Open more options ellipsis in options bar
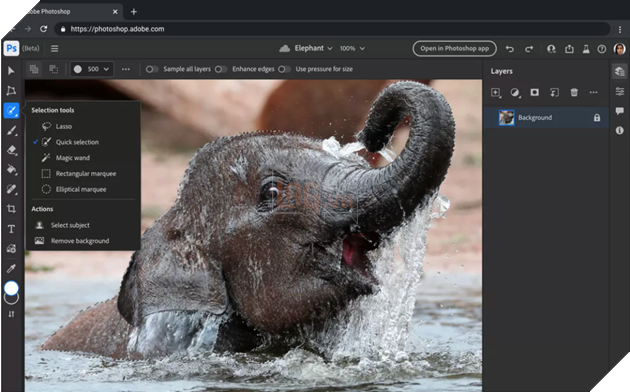Viewport: 630px width, 392px height. (126, 69)
